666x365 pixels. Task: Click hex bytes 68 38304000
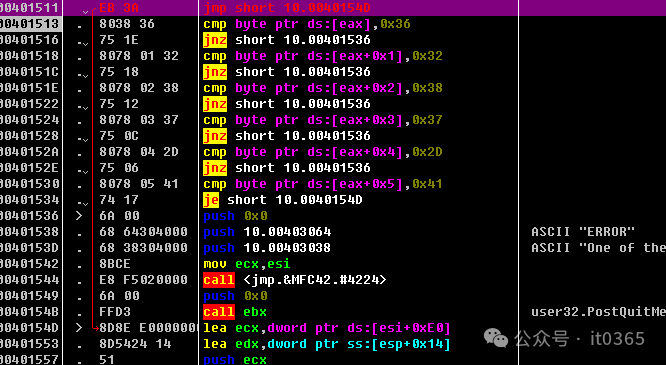click(x=143, y=248)
